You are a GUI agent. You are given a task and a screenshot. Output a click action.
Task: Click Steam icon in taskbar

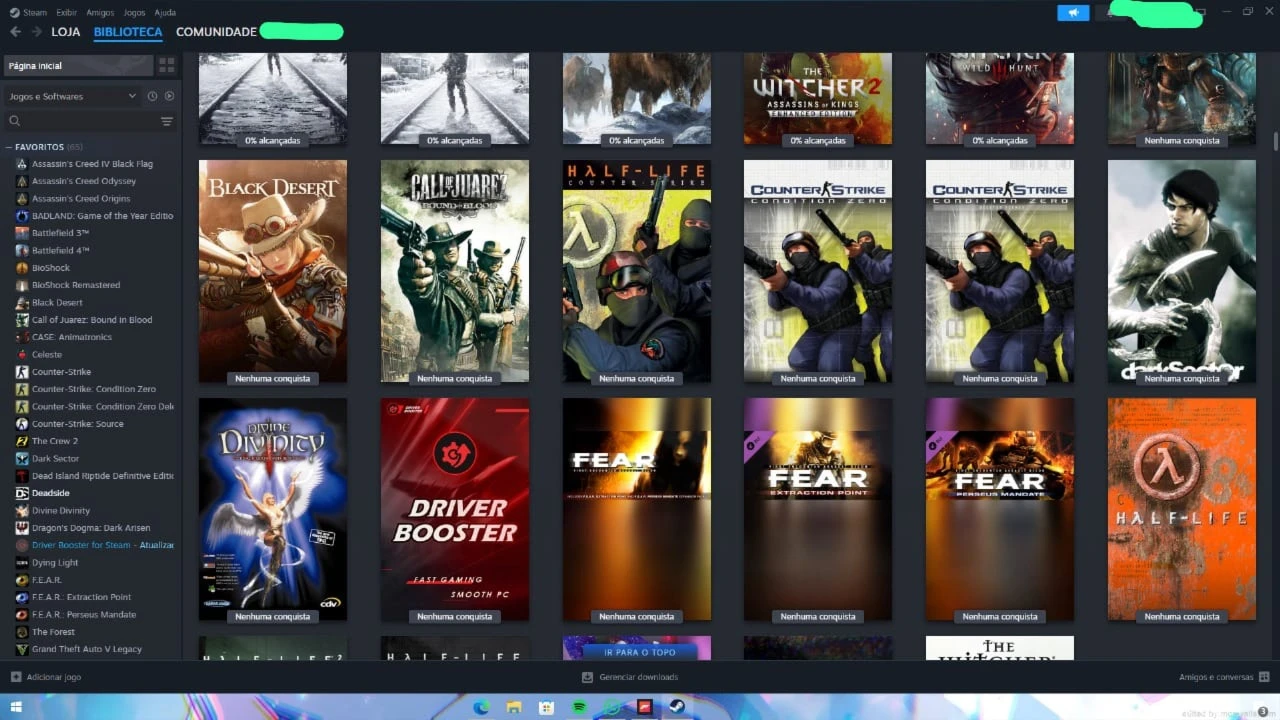click(x=677, y=707)
